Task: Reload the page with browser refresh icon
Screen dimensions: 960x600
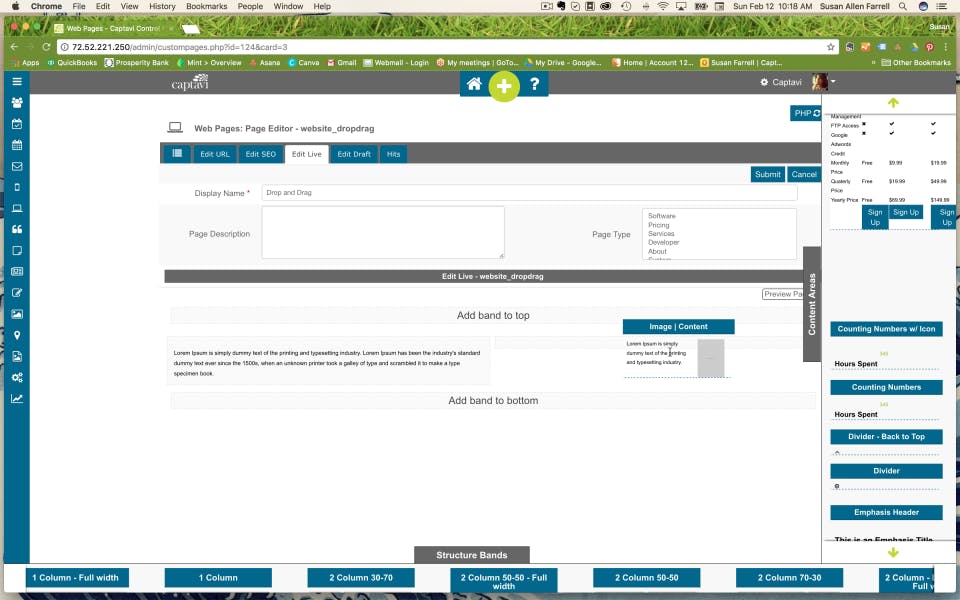Action: tap(45, 47)
